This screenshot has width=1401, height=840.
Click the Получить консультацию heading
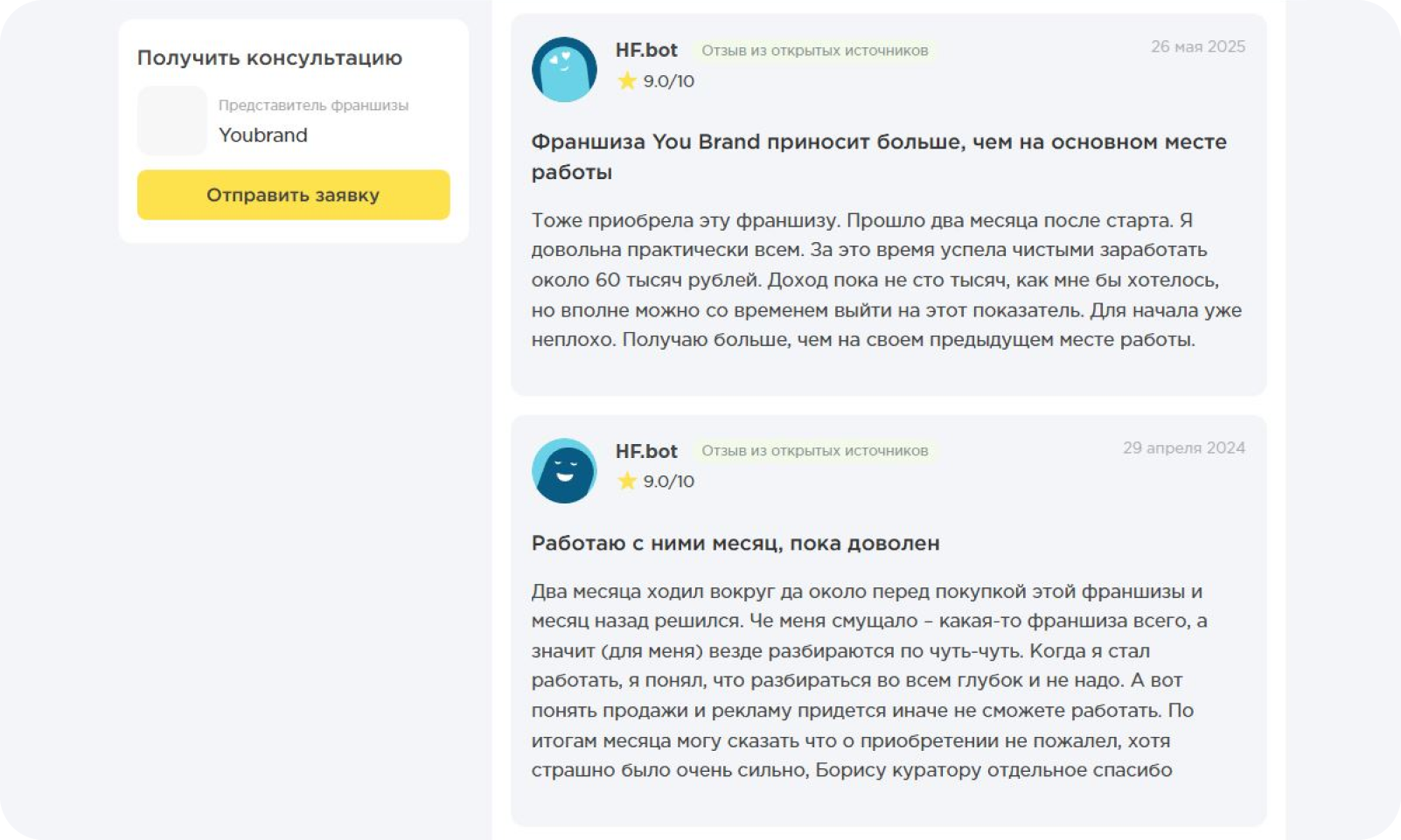pos(269,58)
